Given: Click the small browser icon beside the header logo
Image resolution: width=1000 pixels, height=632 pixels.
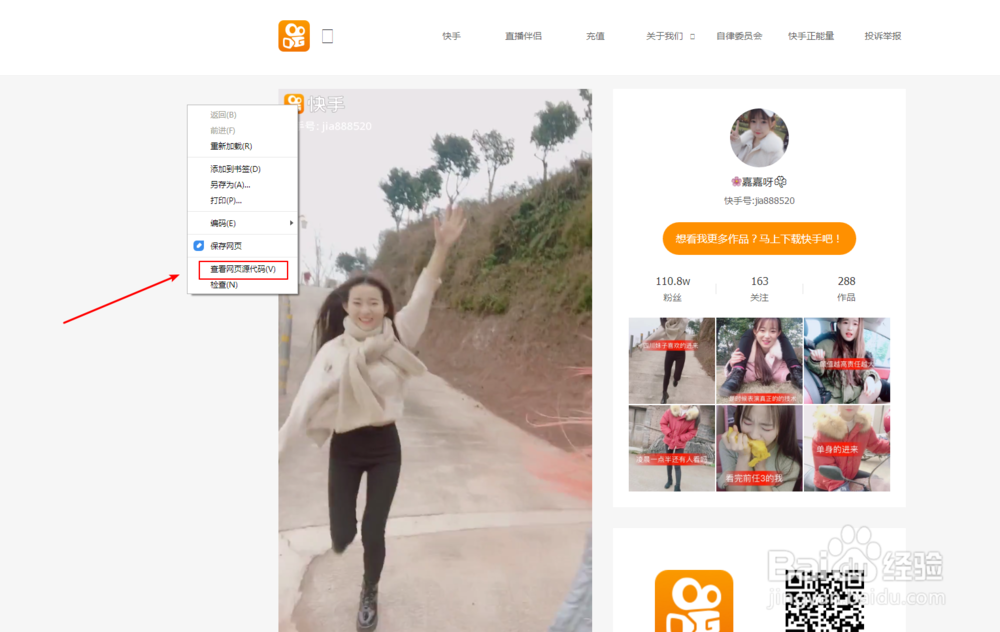Looking at the screenshot, I should [326, 33].
